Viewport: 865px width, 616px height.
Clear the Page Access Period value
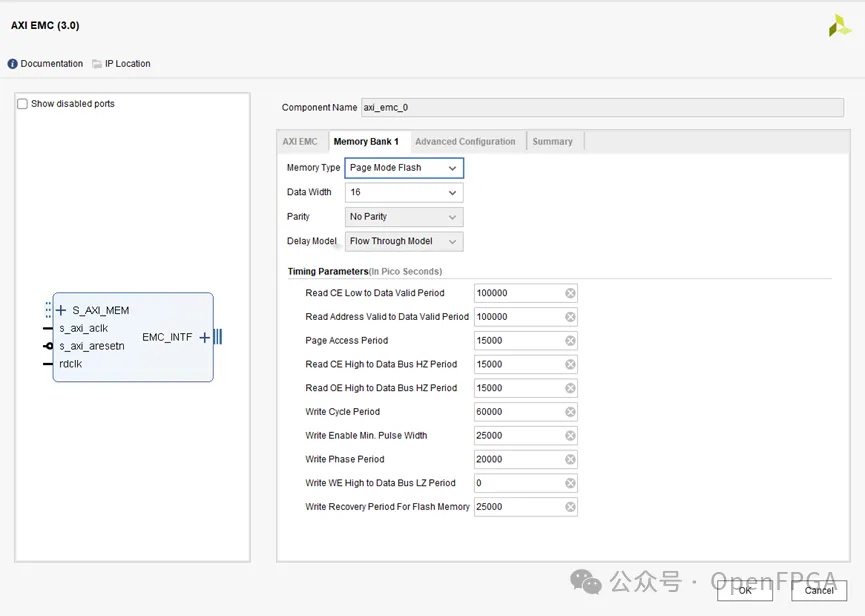570,341
